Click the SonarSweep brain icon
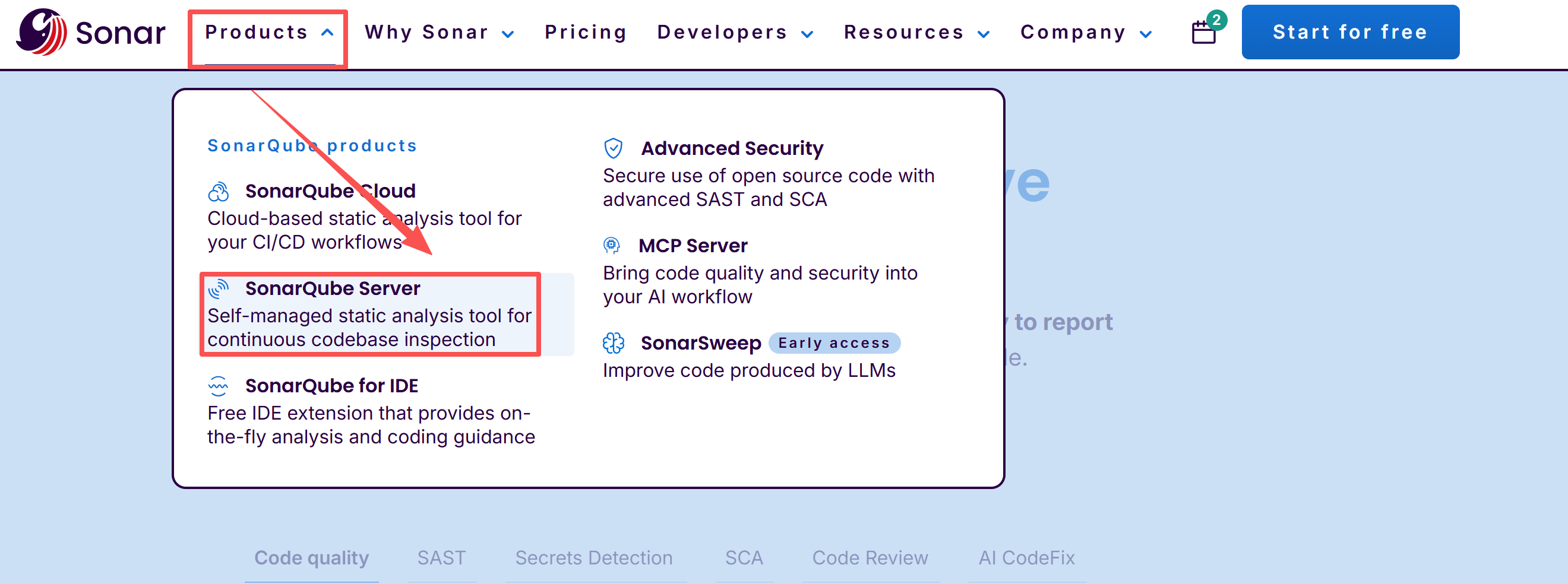This screenshot has height=584, width=1568. [613, 343]
